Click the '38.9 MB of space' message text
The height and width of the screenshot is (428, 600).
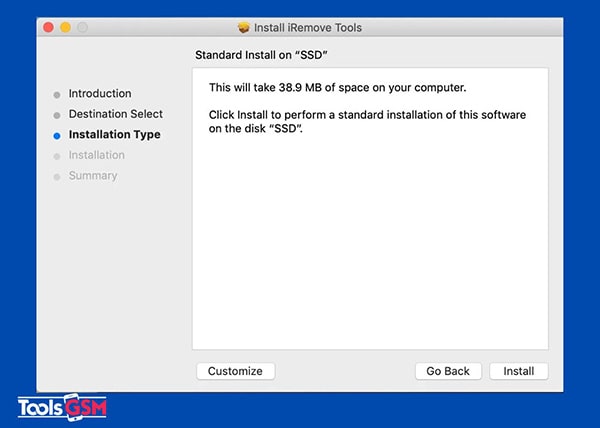coord(338,88)
